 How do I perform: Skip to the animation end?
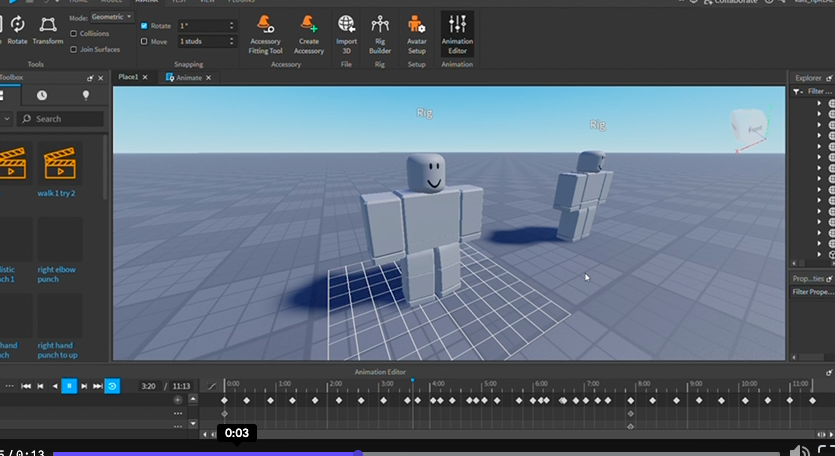(x=97, y=386)
